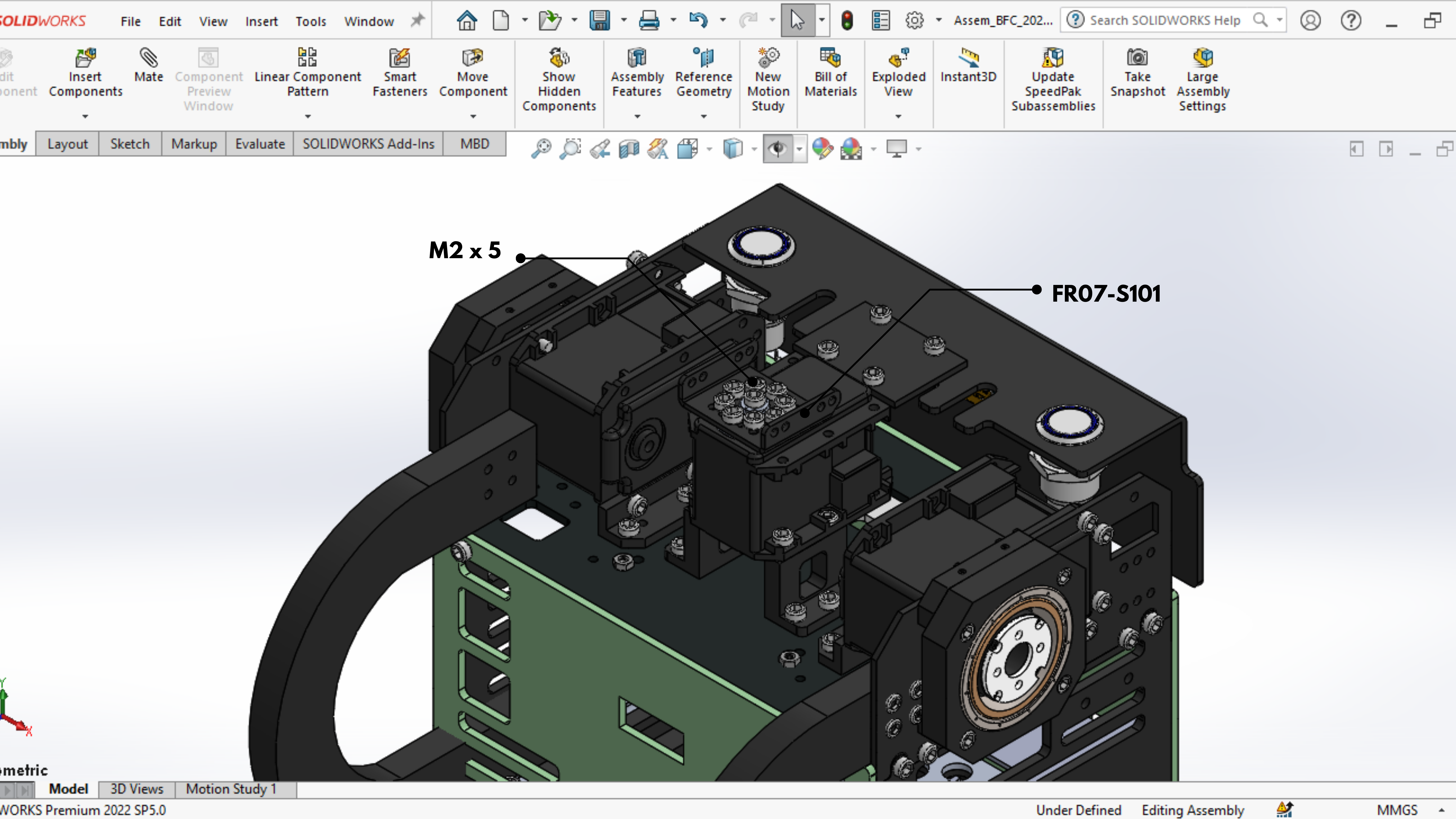Toggle the Select arrow tool
Image resolution: width=1456 pixels, height=819 pixels.
coord(797,21)
